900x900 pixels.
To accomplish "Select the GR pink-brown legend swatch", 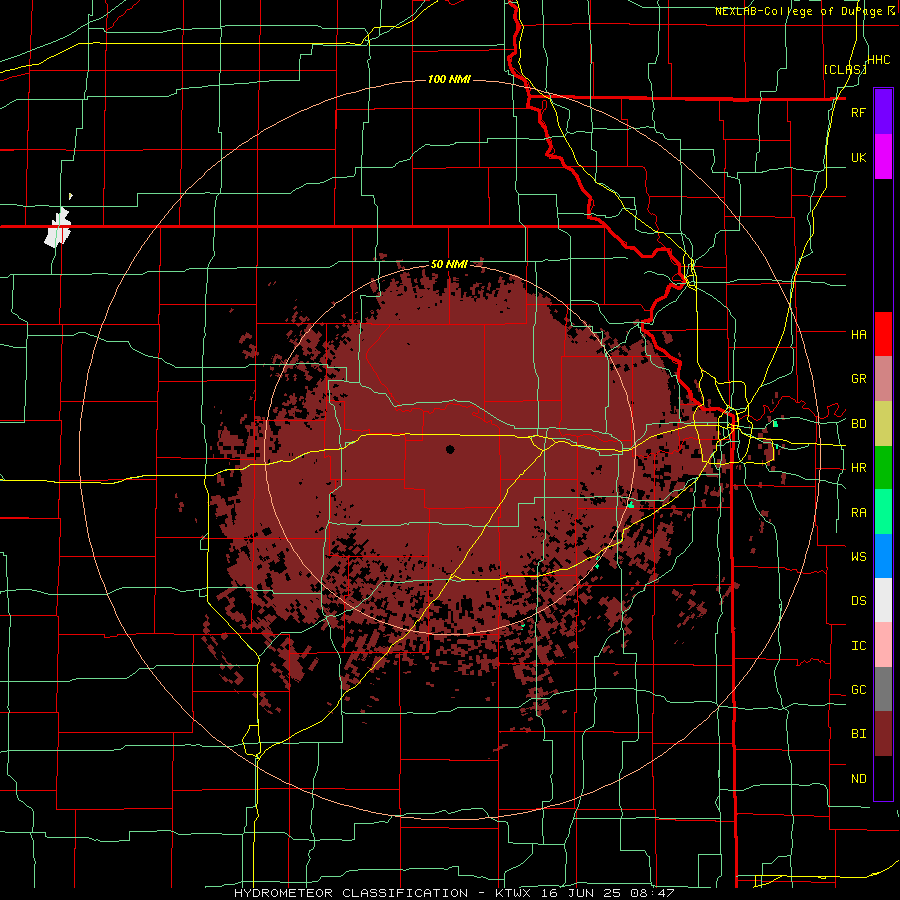I will (883, 379).
